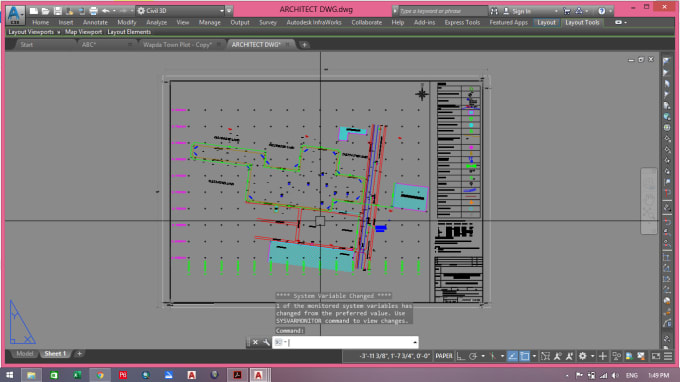Click the search binoculars icon
The image size is (680, 382).
click(x=494, y=11)
